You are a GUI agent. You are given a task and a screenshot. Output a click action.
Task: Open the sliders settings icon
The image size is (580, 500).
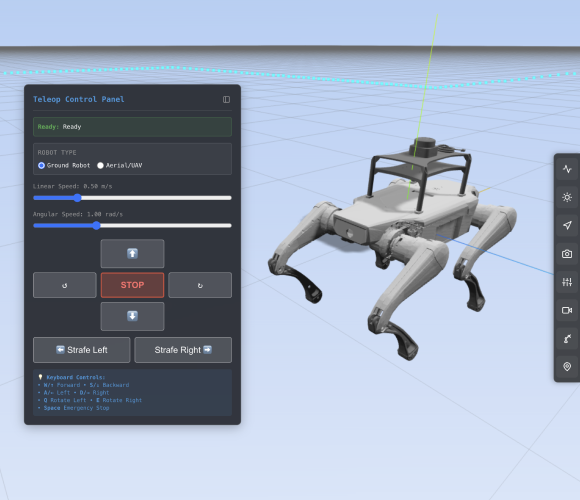(x=567, y=282)
